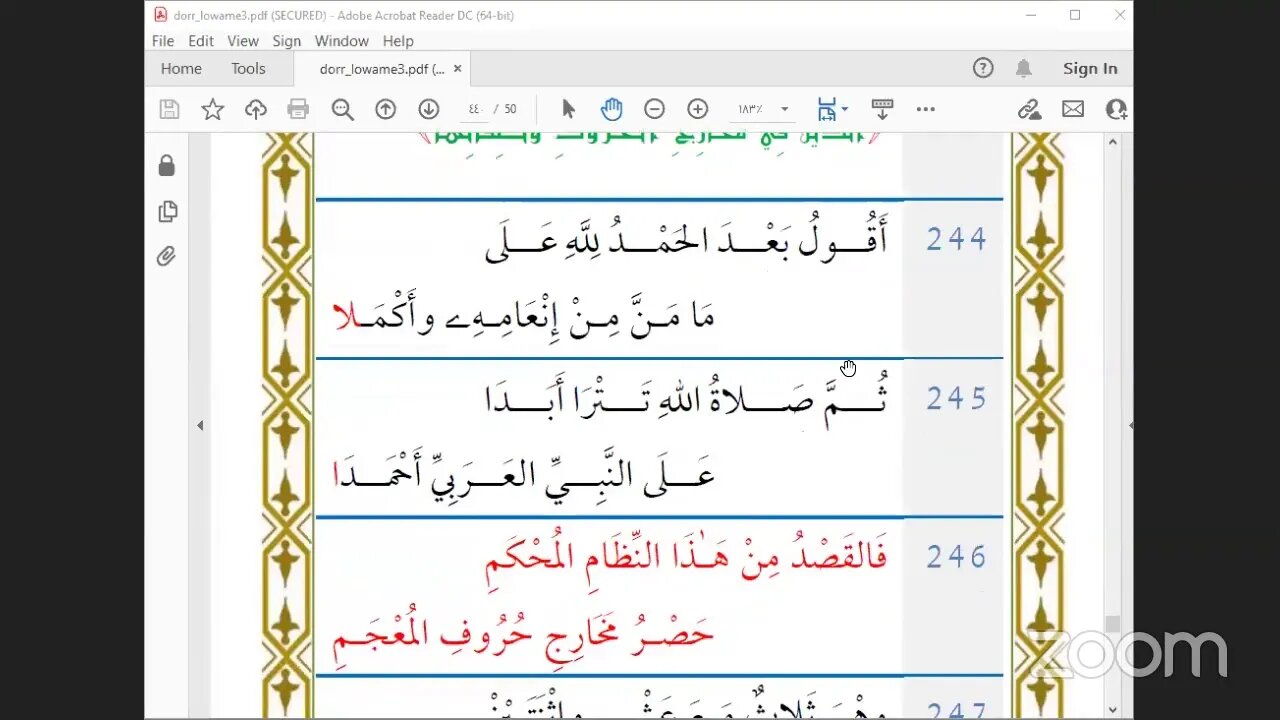Screen dimensions: 1280x720
Task: Click the Print icon
Action: click(x=298, y=109)
